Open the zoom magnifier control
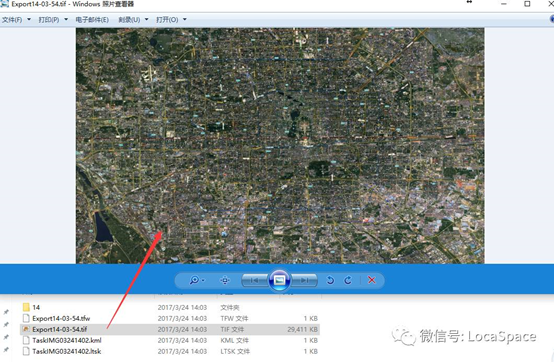This screenshot has height=362, width=554. click(x=194, y=280)
